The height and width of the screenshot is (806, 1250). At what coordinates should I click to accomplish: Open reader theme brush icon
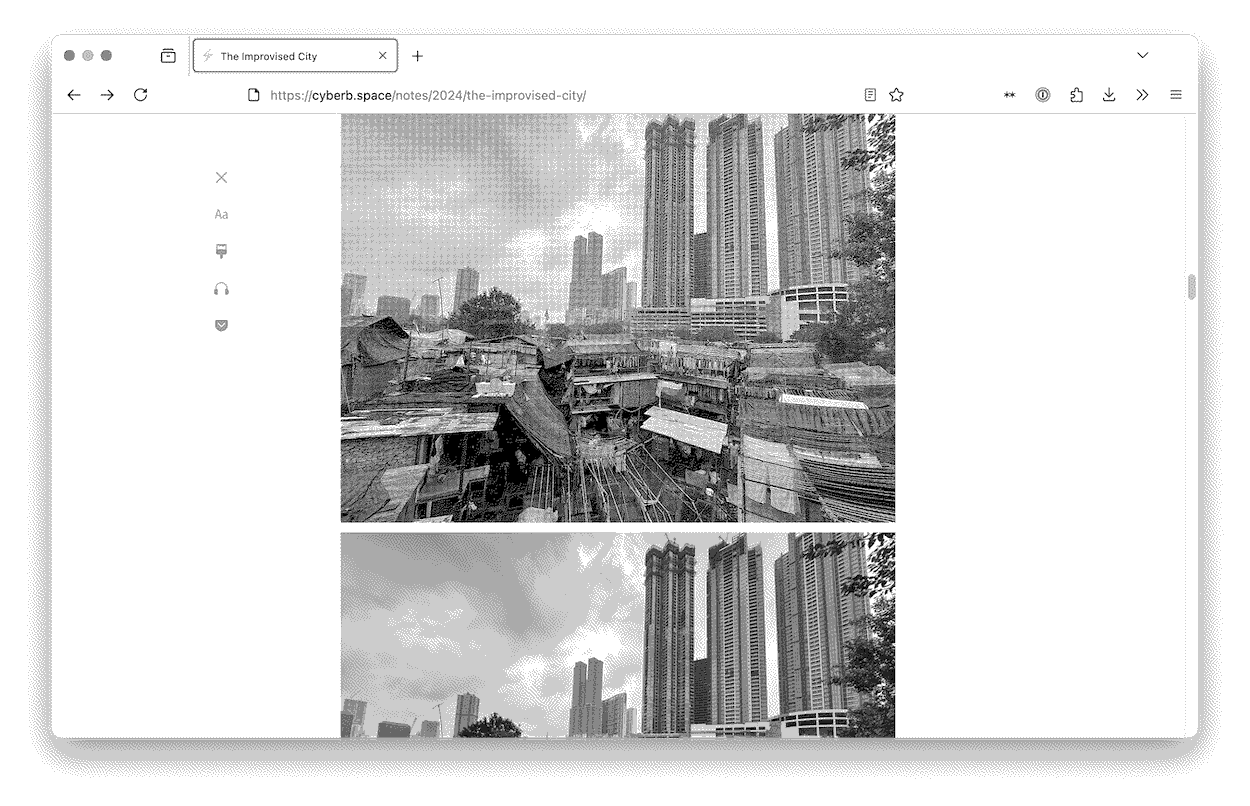click(222, 251)
